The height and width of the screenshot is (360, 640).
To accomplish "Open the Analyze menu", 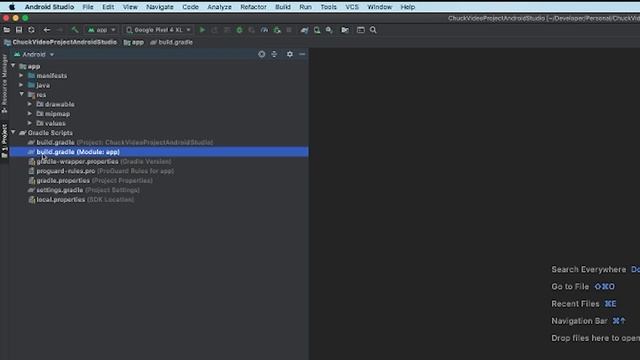I will coord(219,7).
